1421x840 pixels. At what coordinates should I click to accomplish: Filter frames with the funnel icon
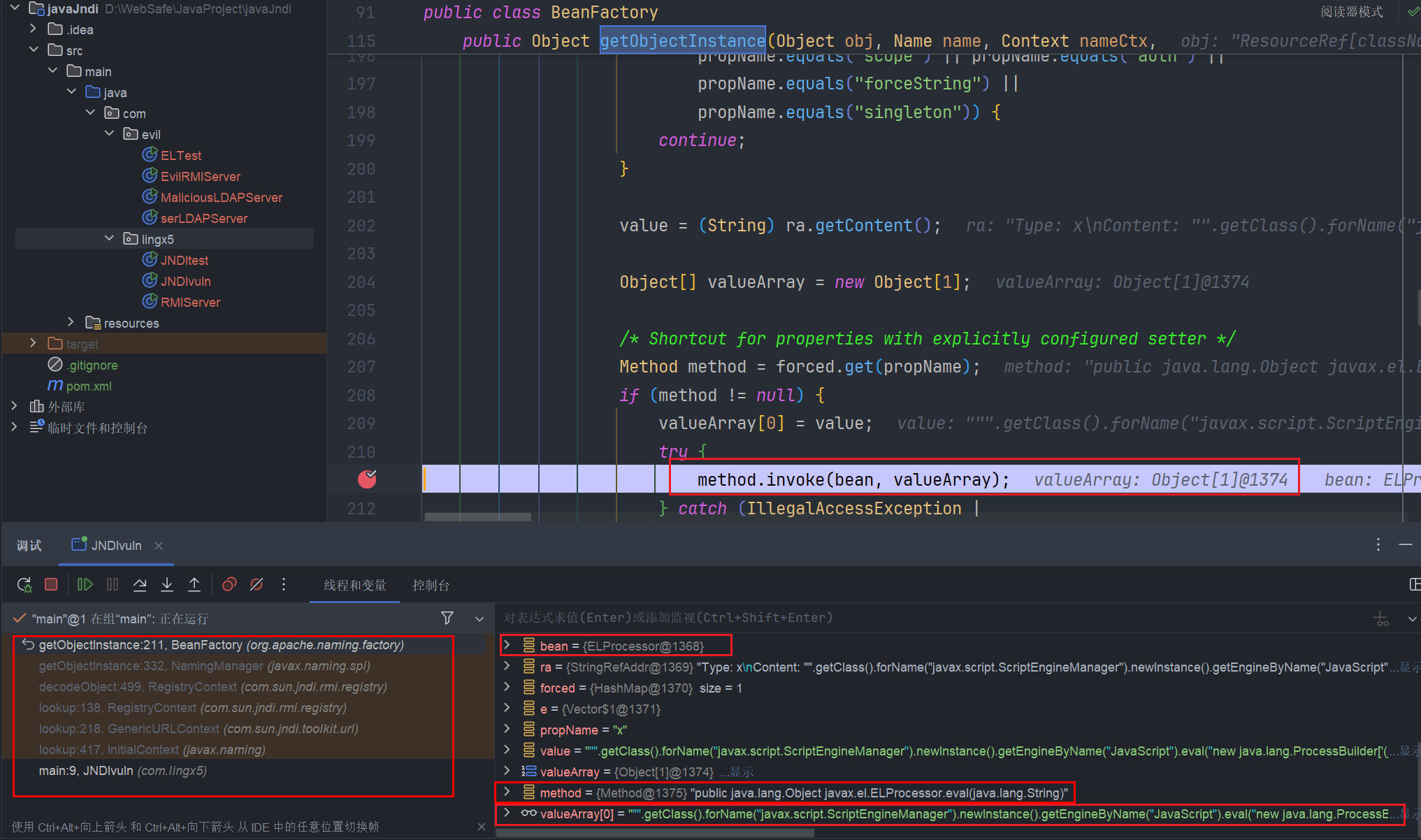coord(447,618)
